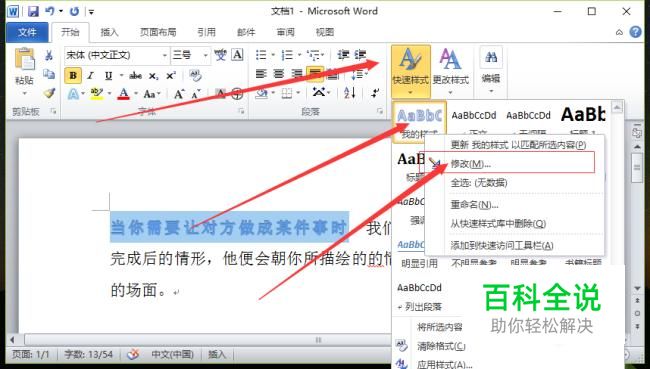The height and width of the screenshot is (369, 650).
Task: Click the Help question mark icon
Action: tap(635, 32)
